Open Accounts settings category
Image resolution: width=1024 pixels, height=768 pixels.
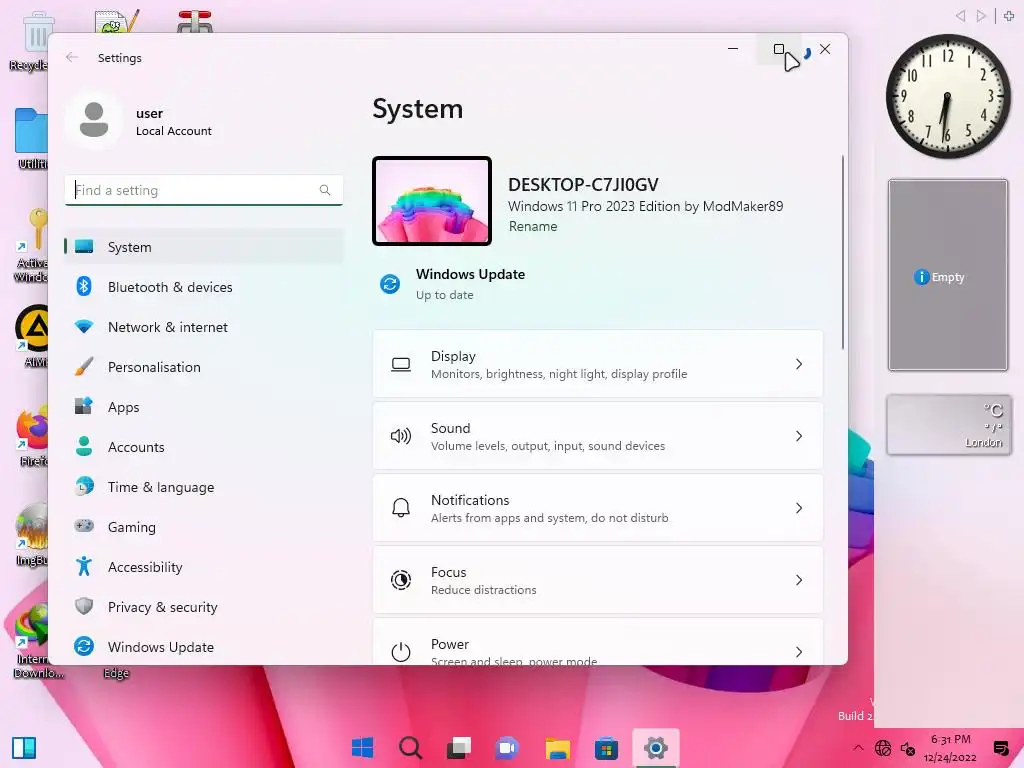204,447
